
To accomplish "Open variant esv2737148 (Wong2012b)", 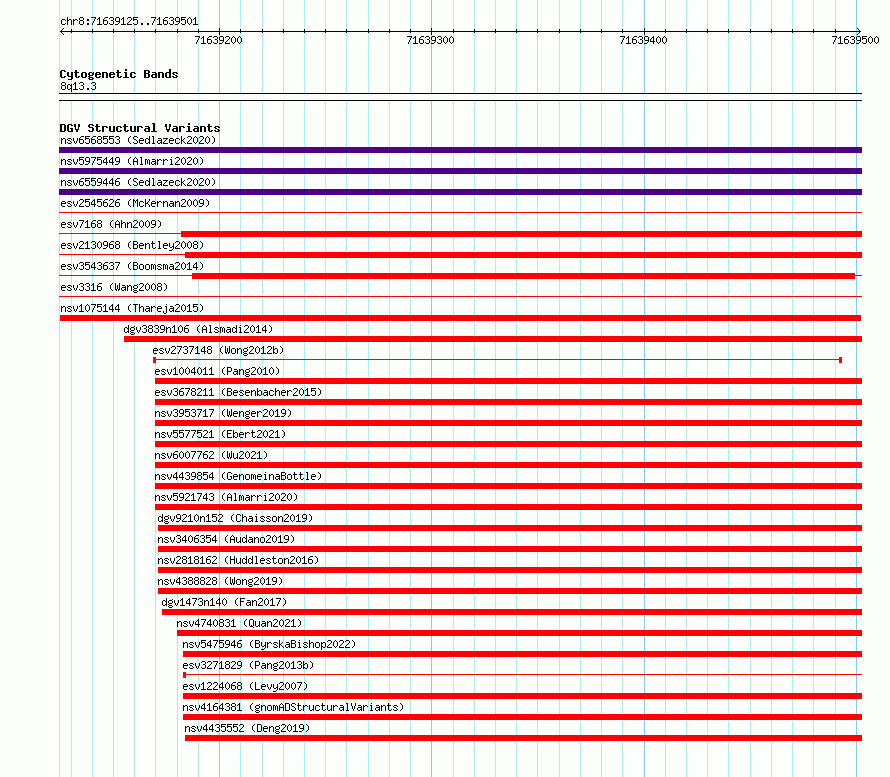I will point(219,350).
